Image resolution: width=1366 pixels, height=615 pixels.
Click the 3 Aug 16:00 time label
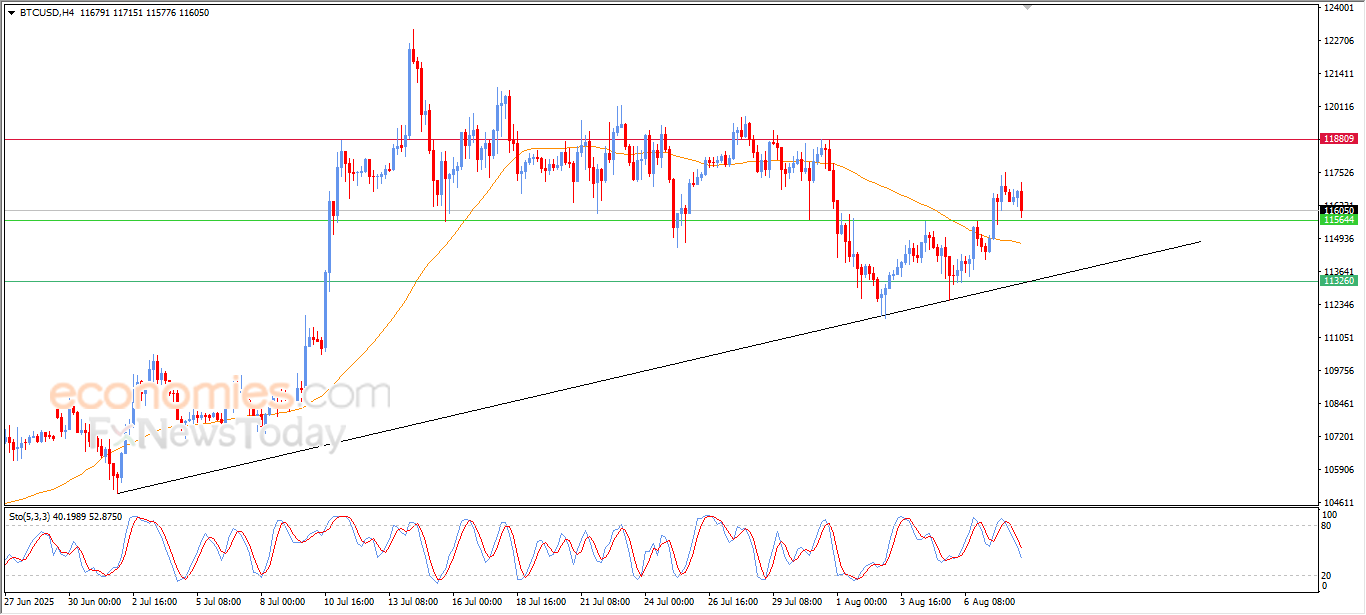tap(925, 603)
